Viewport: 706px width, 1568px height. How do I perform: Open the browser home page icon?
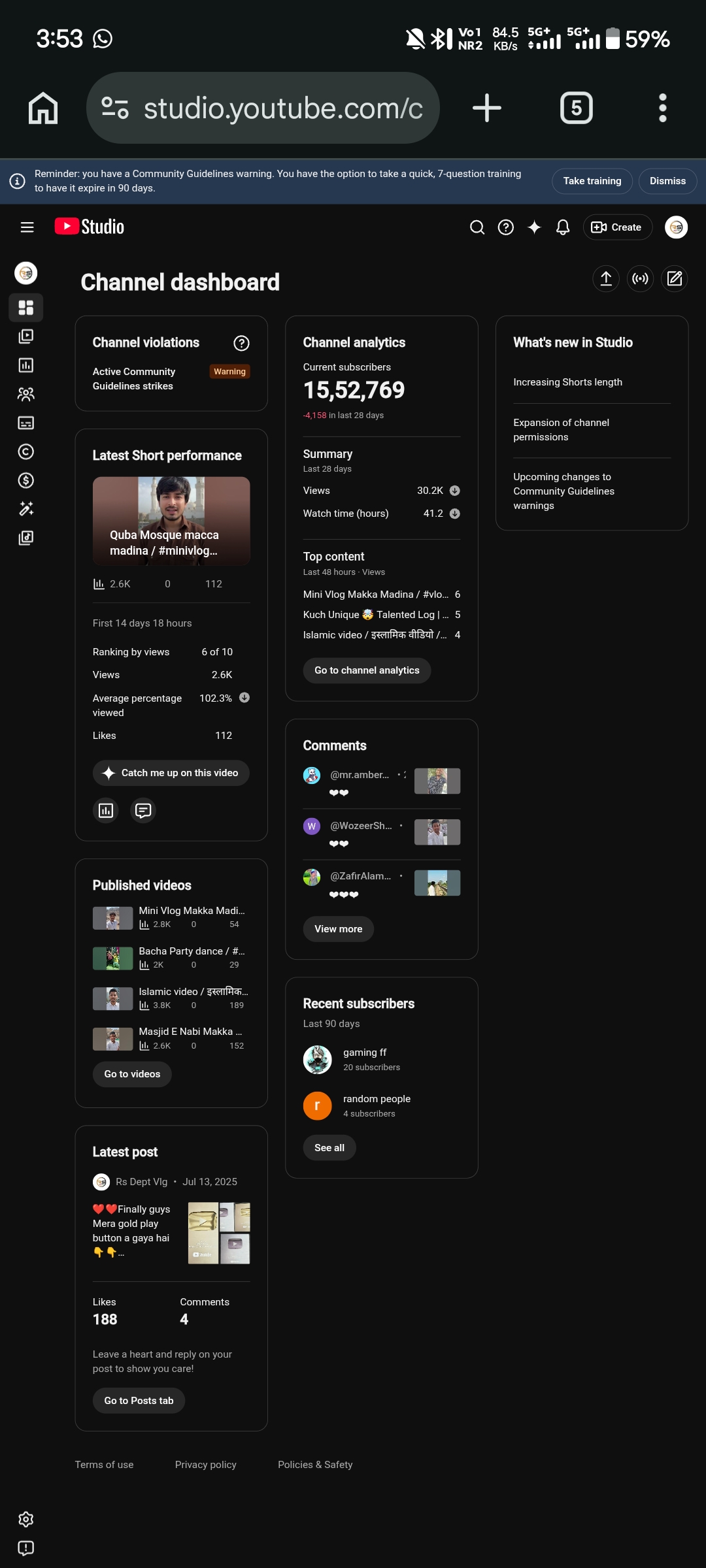click(43, 108)
